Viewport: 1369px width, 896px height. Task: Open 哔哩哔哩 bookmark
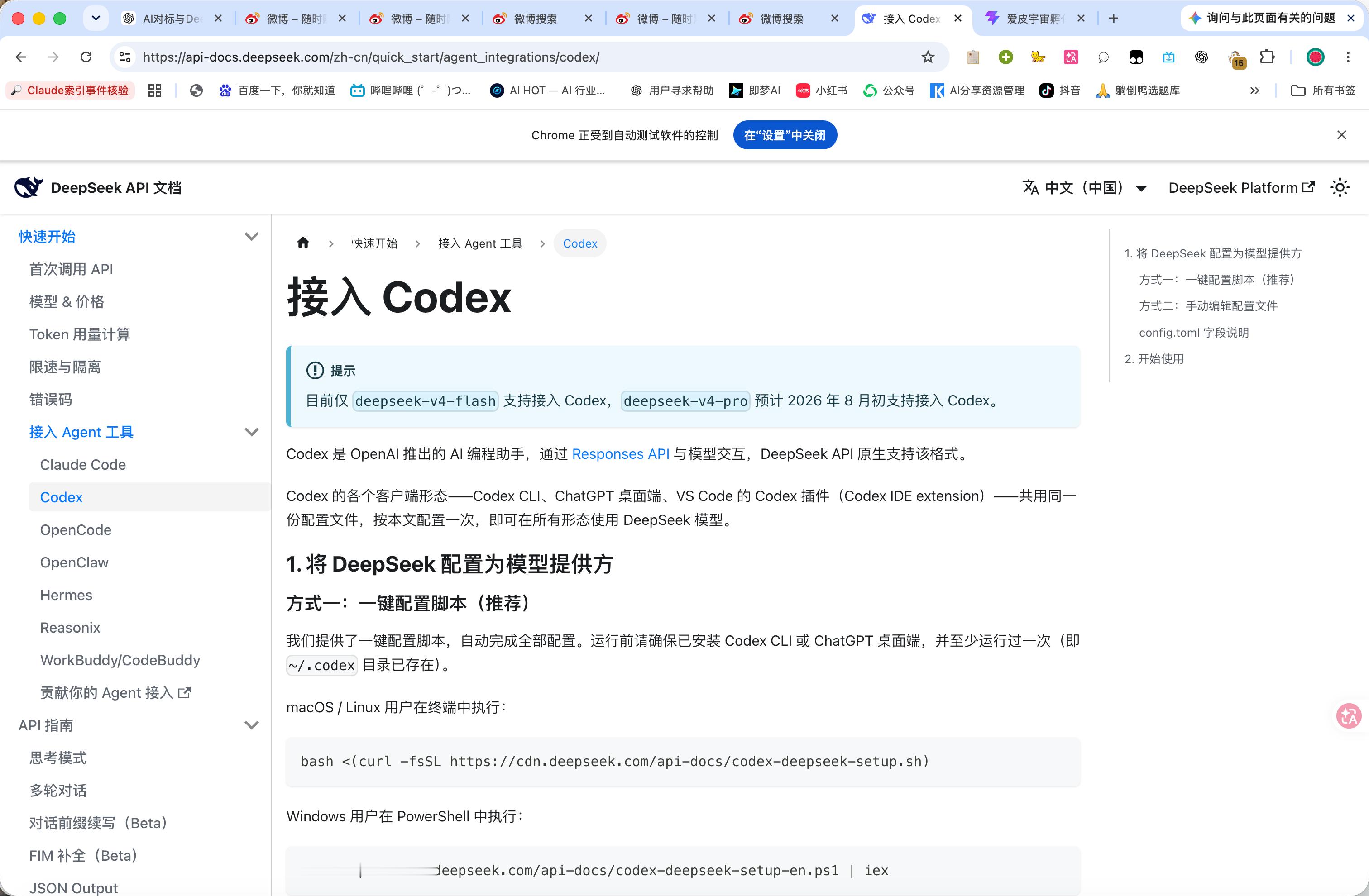(x=411, y=91)
